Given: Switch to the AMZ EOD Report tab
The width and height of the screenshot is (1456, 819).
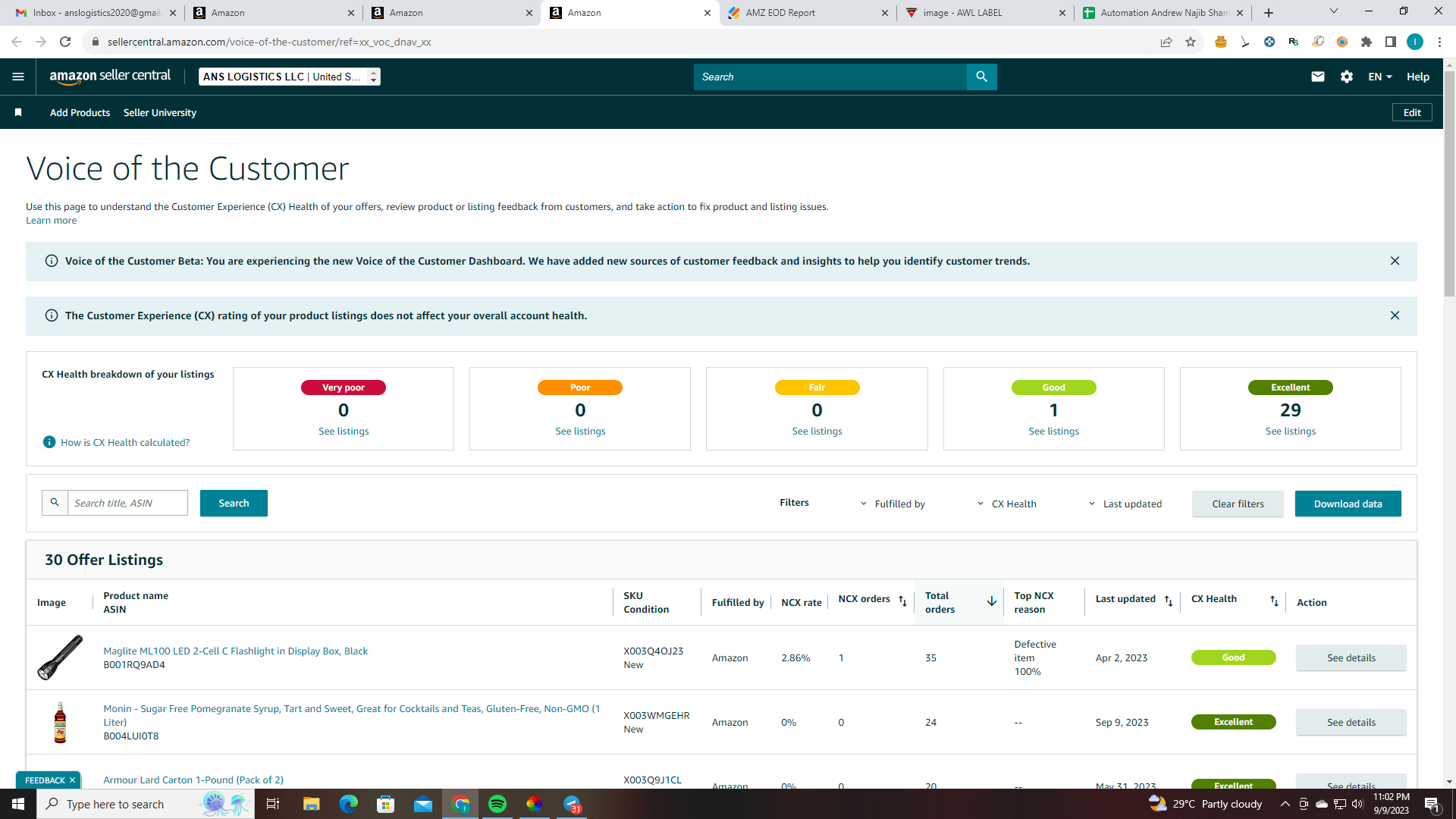Looking at the screenshot, I should click(x=808, y=13).
